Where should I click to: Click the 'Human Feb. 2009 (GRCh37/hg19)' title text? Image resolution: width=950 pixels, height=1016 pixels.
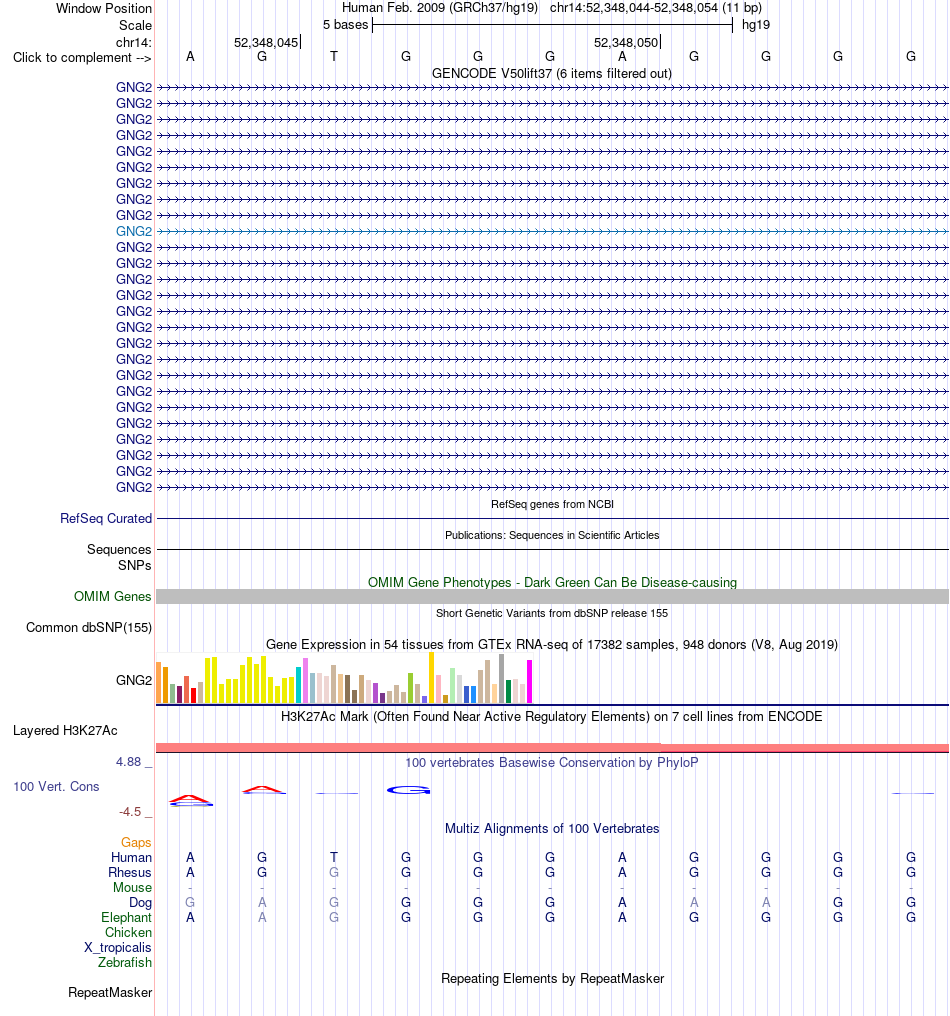click(x=440, y=8)
